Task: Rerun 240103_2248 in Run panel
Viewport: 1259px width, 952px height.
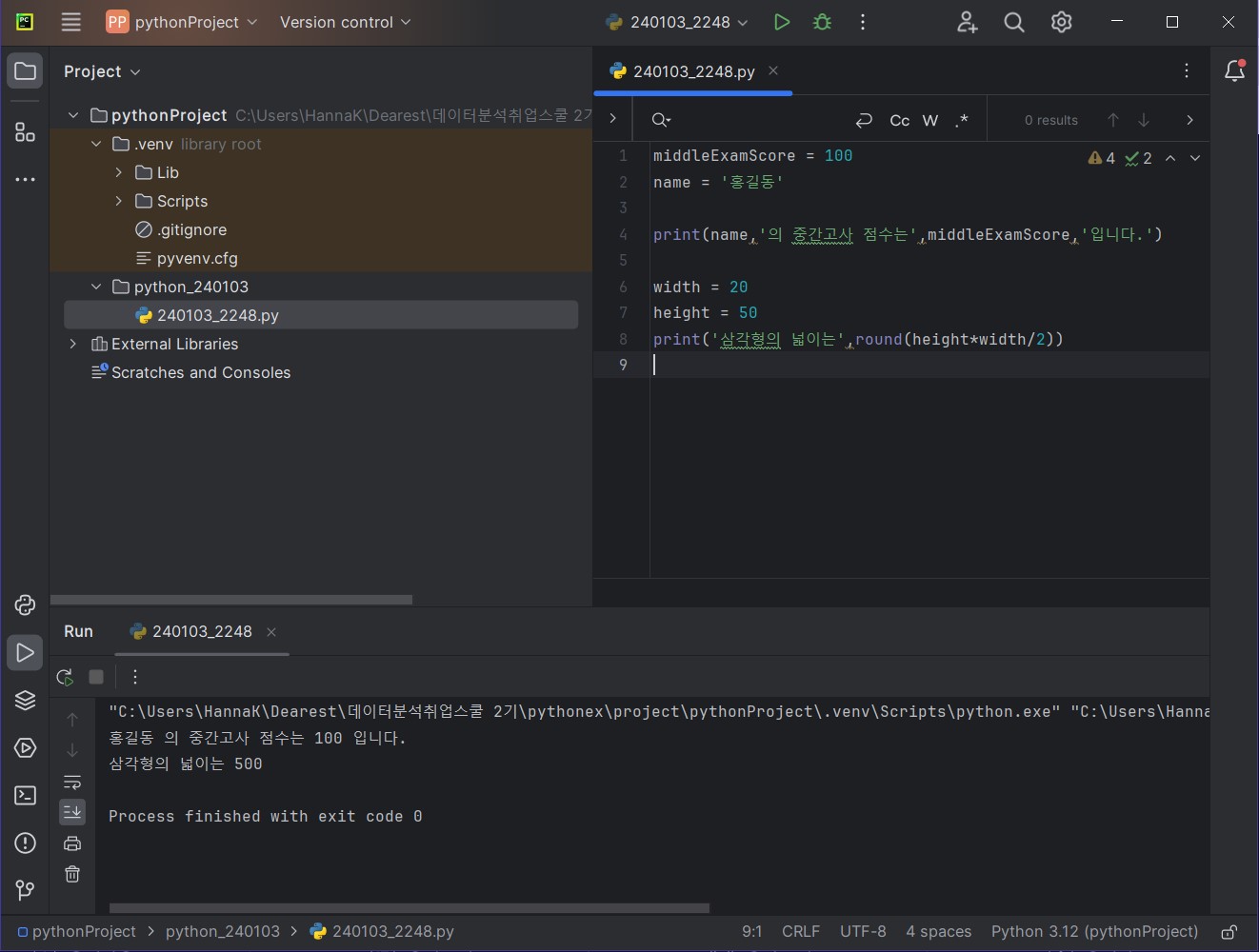Action: pos(65,677)
